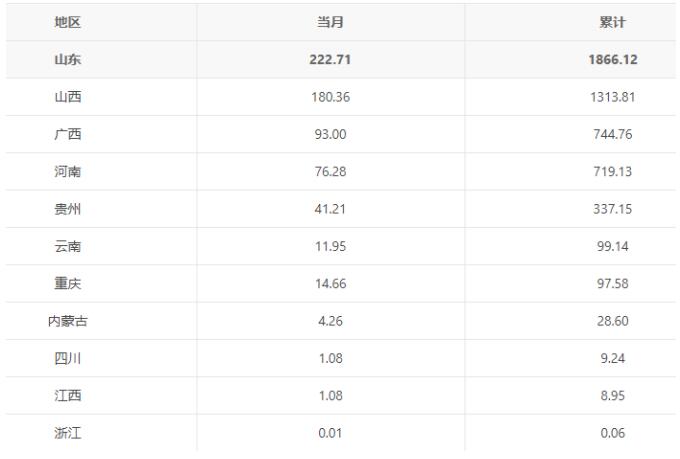The image size is (680, 459).
Task: Click the 222.71 monthly value
Action: 330,59
